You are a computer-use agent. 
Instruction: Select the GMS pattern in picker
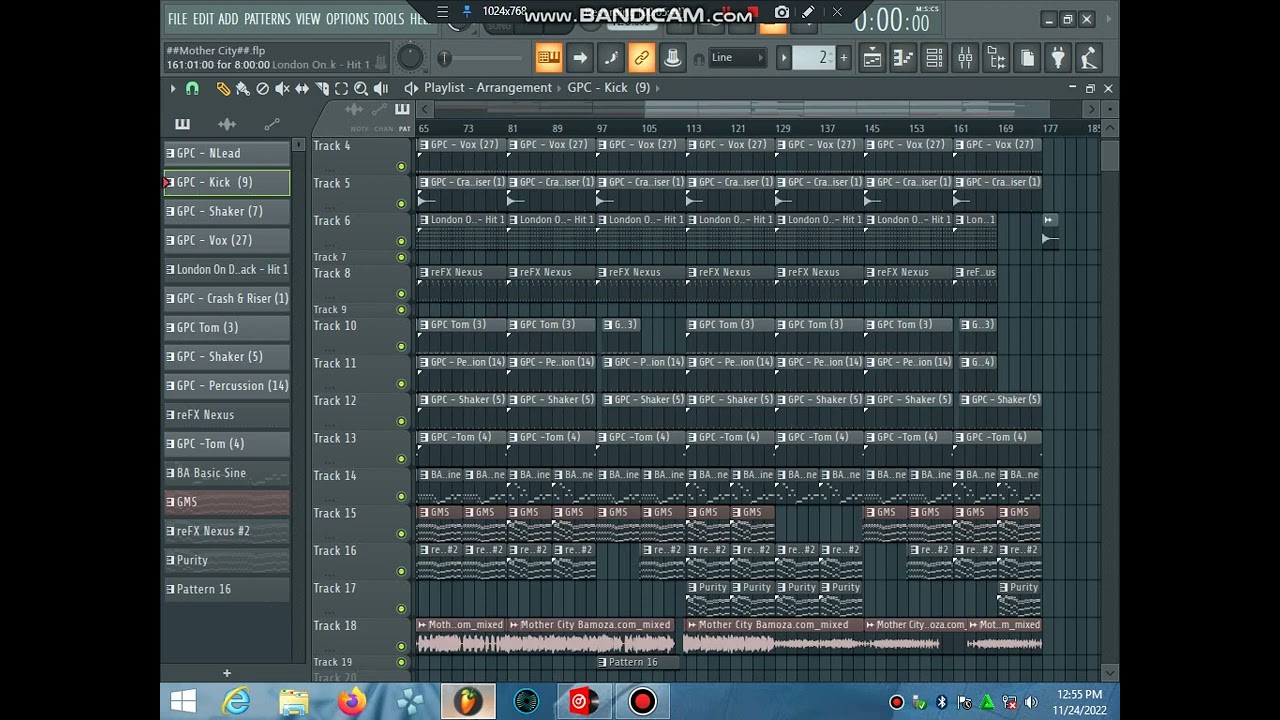(x=227, y=502)
